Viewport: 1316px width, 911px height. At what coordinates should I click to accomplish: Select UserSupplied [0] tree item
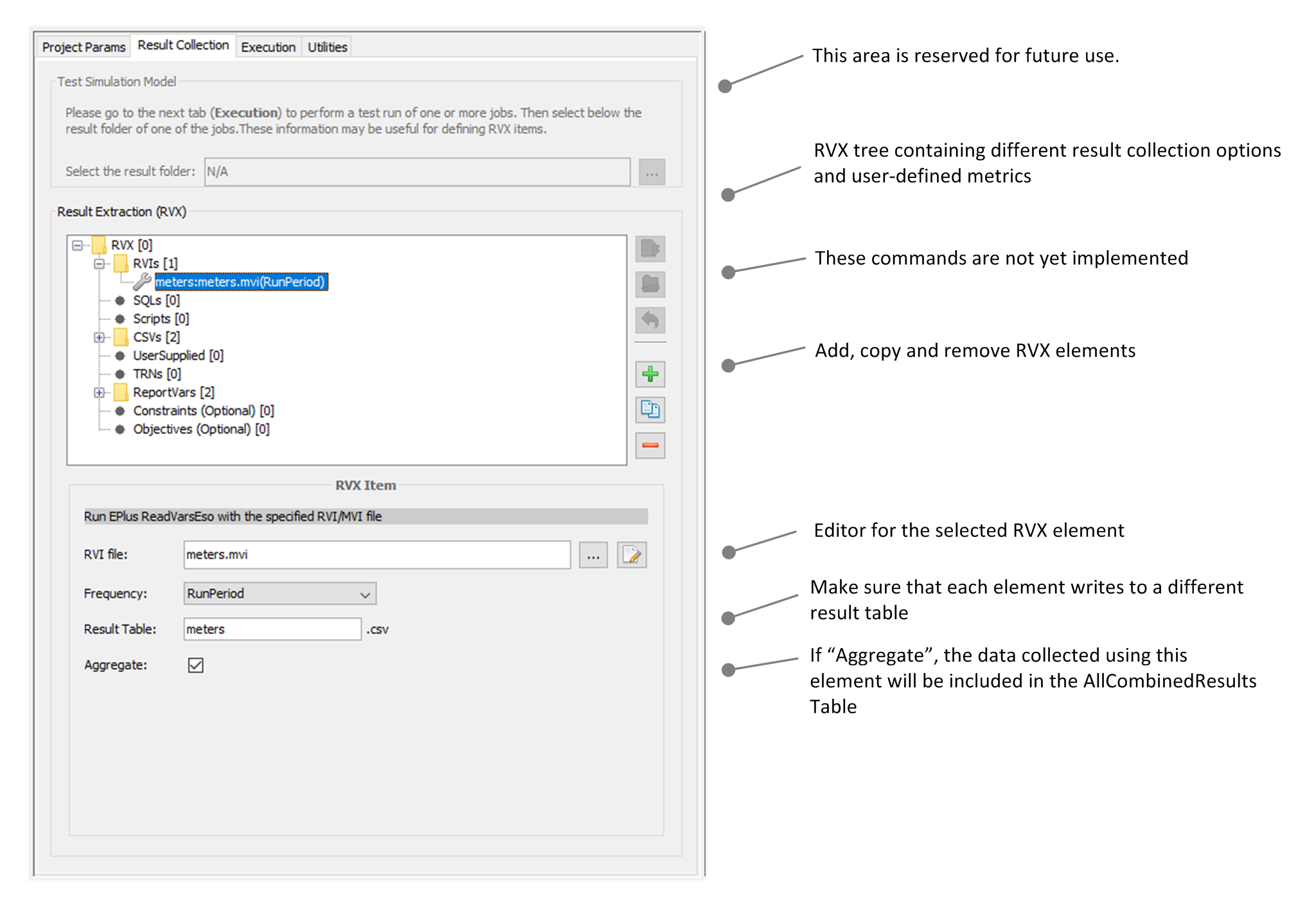click(178, 356)
